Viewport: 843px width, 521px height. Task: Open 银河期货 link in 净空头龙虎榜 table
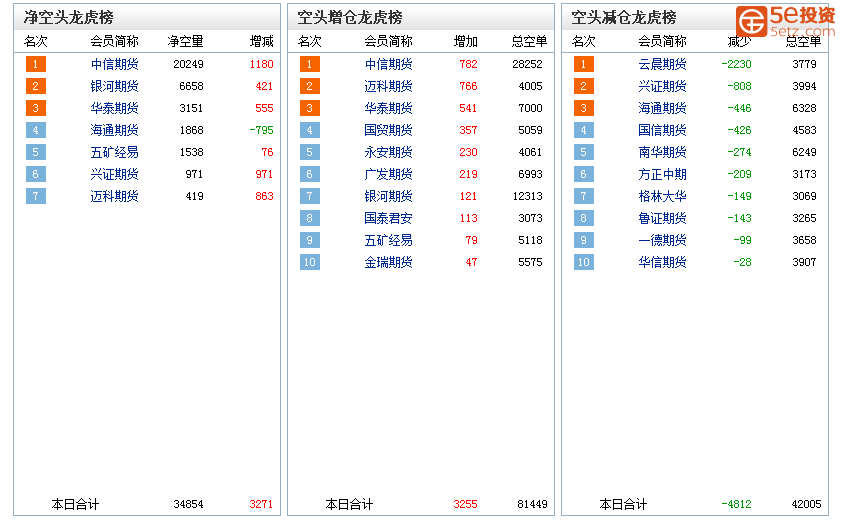[x=115, y=87]
